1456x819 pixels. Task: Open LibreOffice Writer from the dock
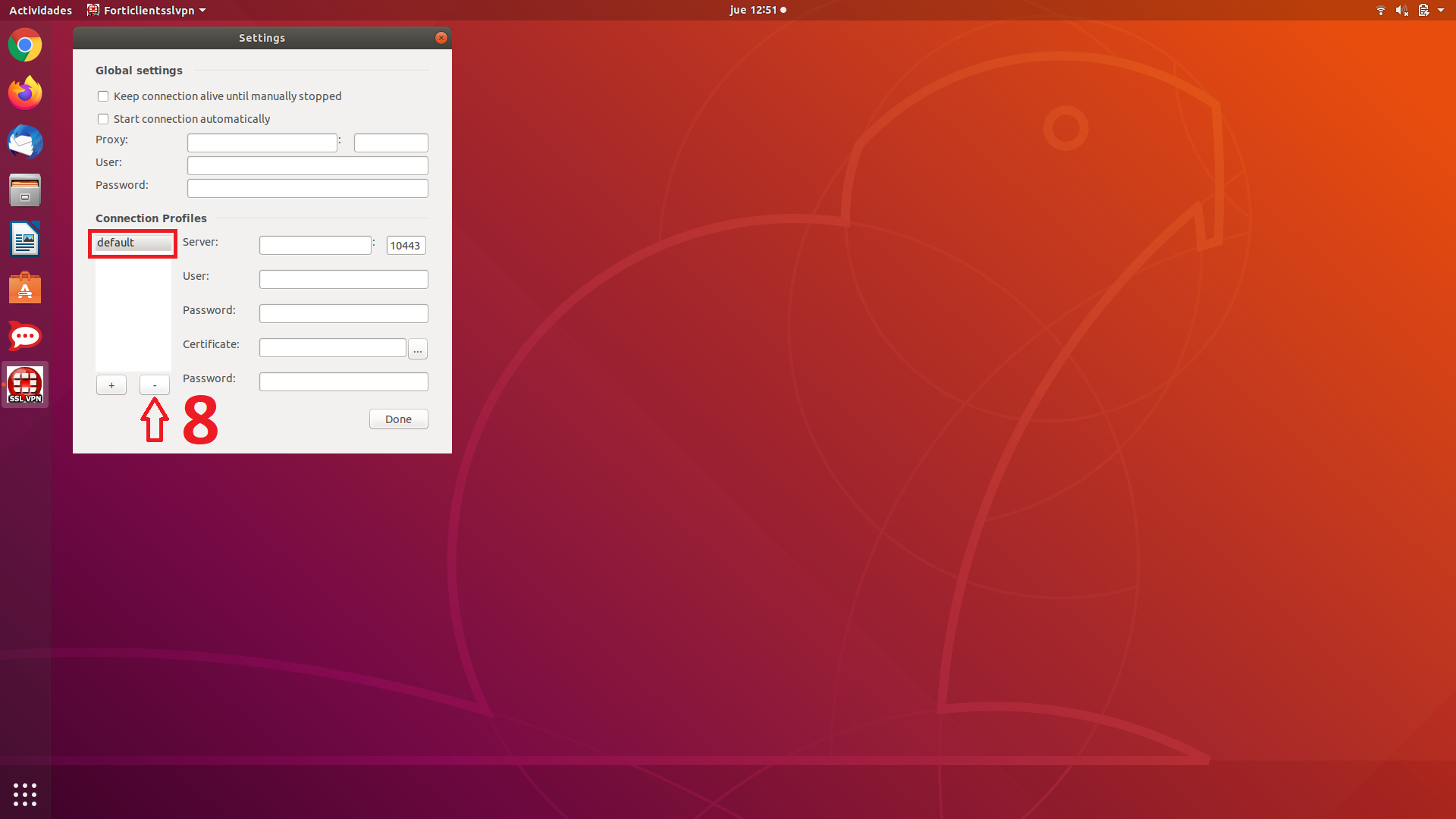point(25,240)
